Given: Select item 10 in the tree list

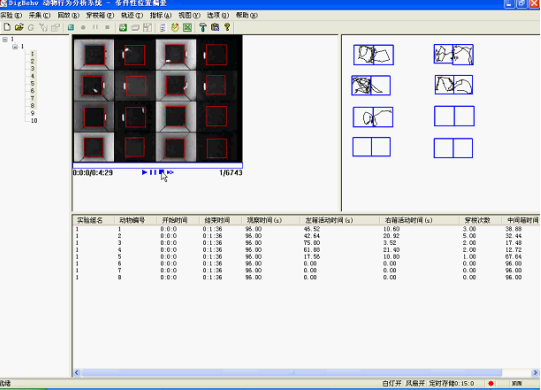Looking at the screenshot, I should pyautogui.click(x=34, y=120).
